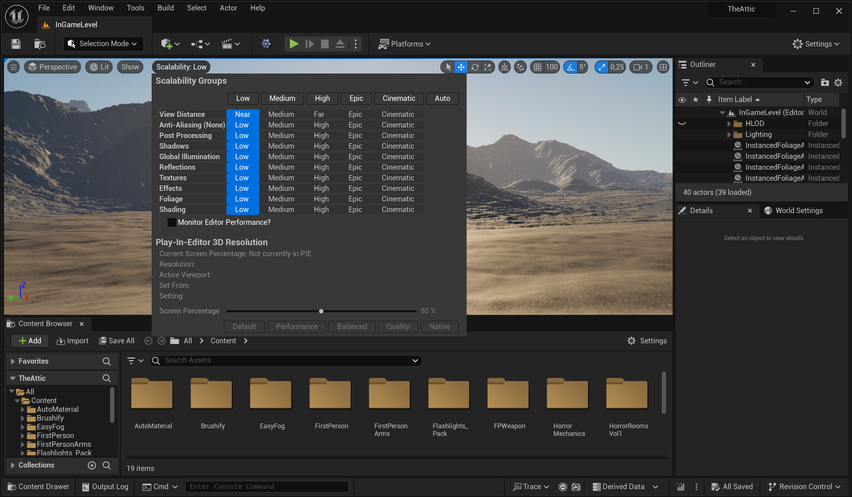Toggle Outliner visibility eye column
852x497 pixels.
pos(682,99)
